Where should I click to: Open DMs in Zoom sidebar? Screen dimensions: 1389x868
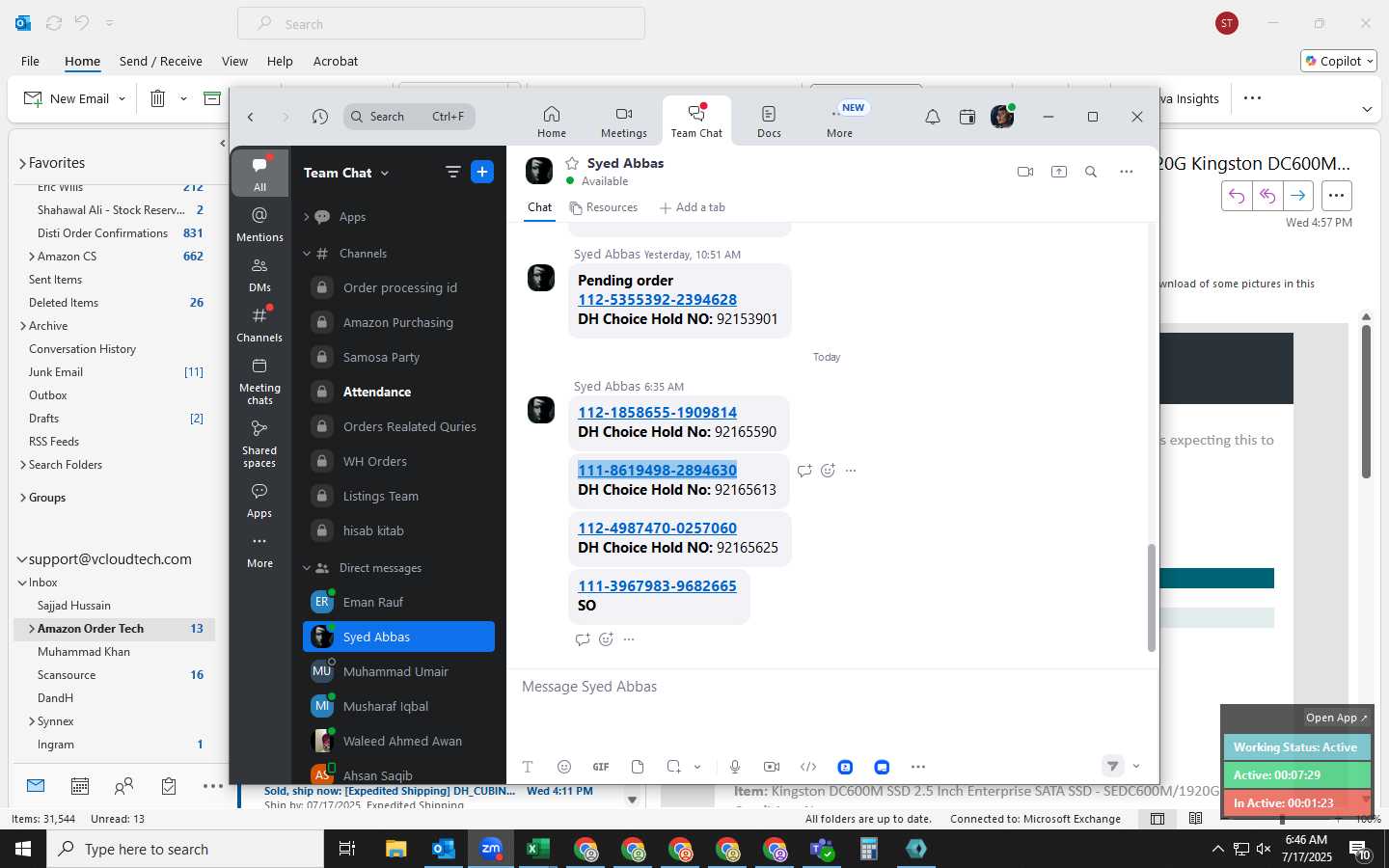259,274
